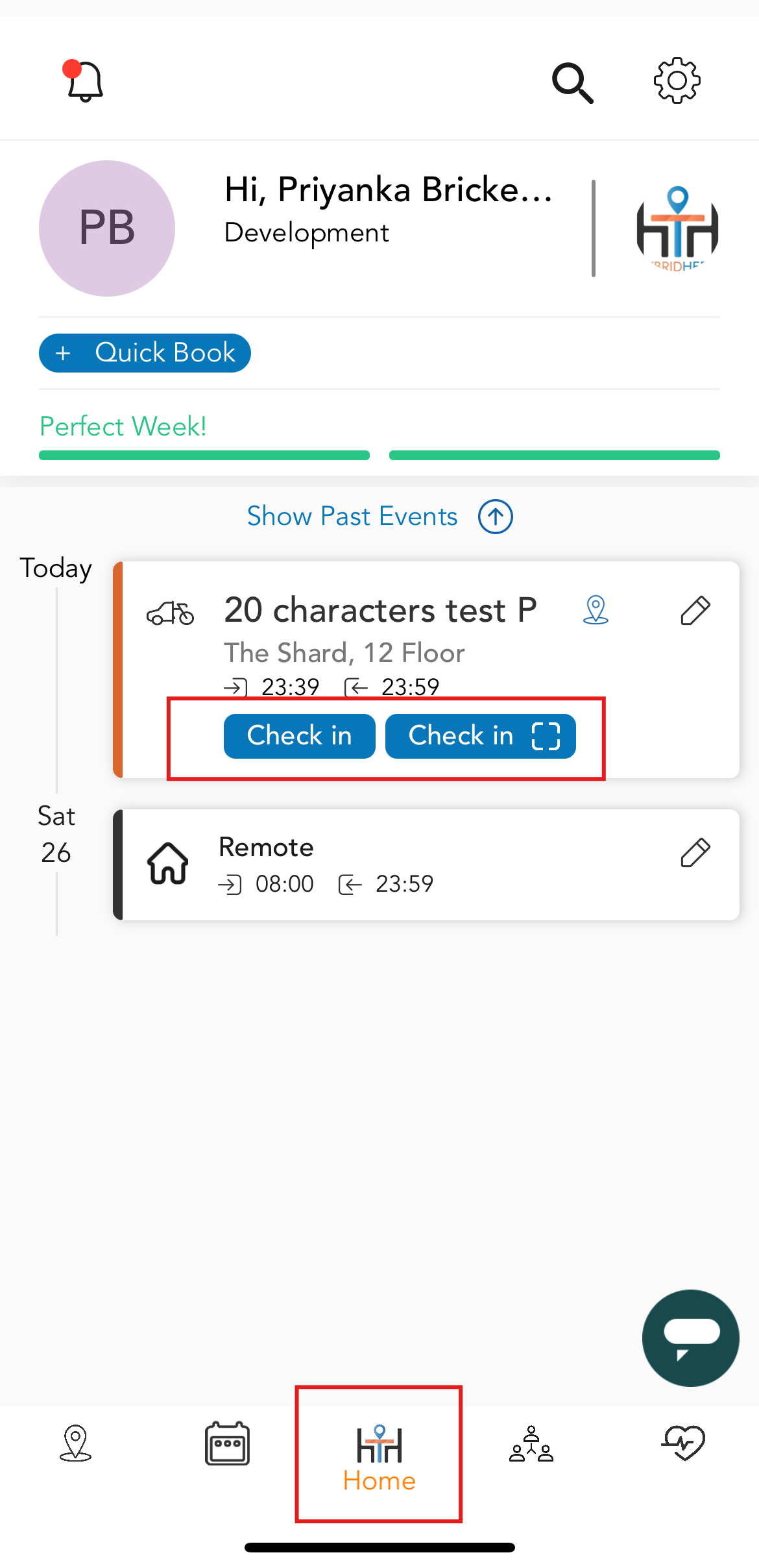Open search using the magnifier icon
Screen dimensions: 759x1568
tap(573, 81)
